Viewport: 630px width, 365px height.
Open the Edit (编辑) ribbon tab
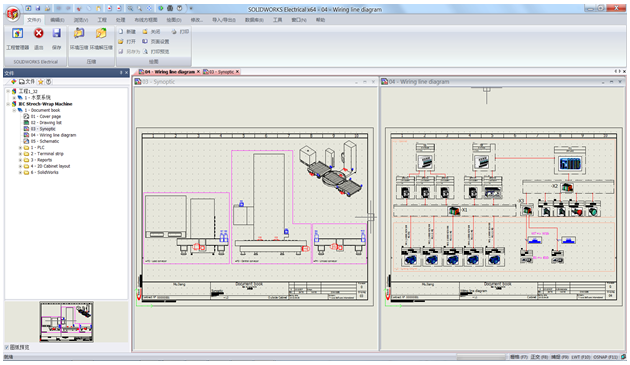point(57,20)
